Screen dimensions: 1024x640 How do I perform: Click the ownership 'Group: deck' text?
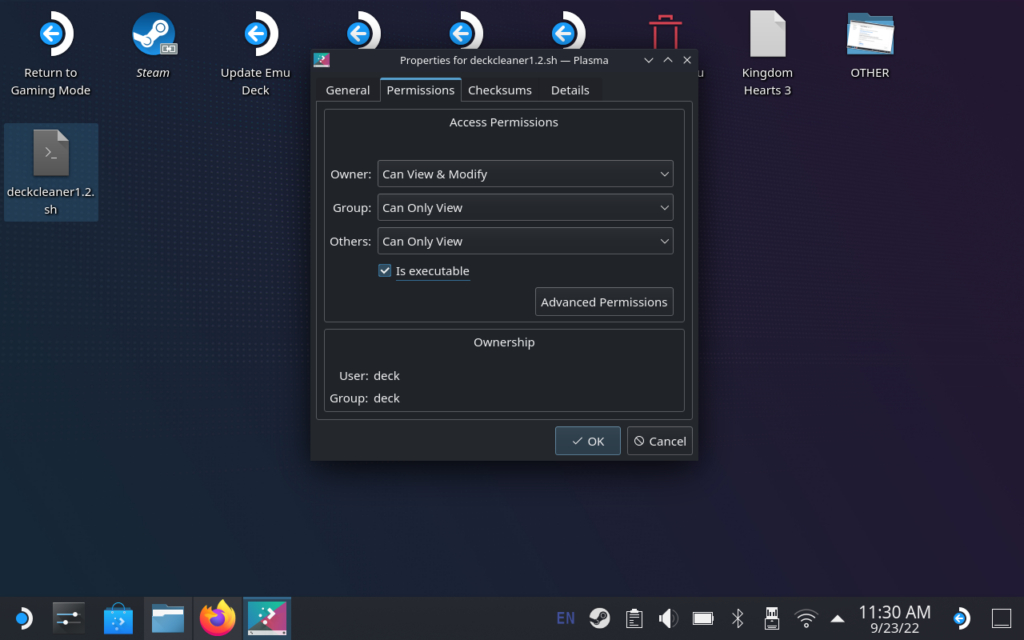pos(364,398)
